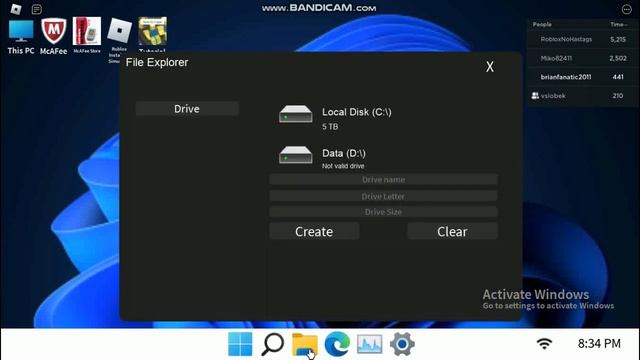Open the McAfee Store desktop icon

pyautogui.click(x=87, y=35)
